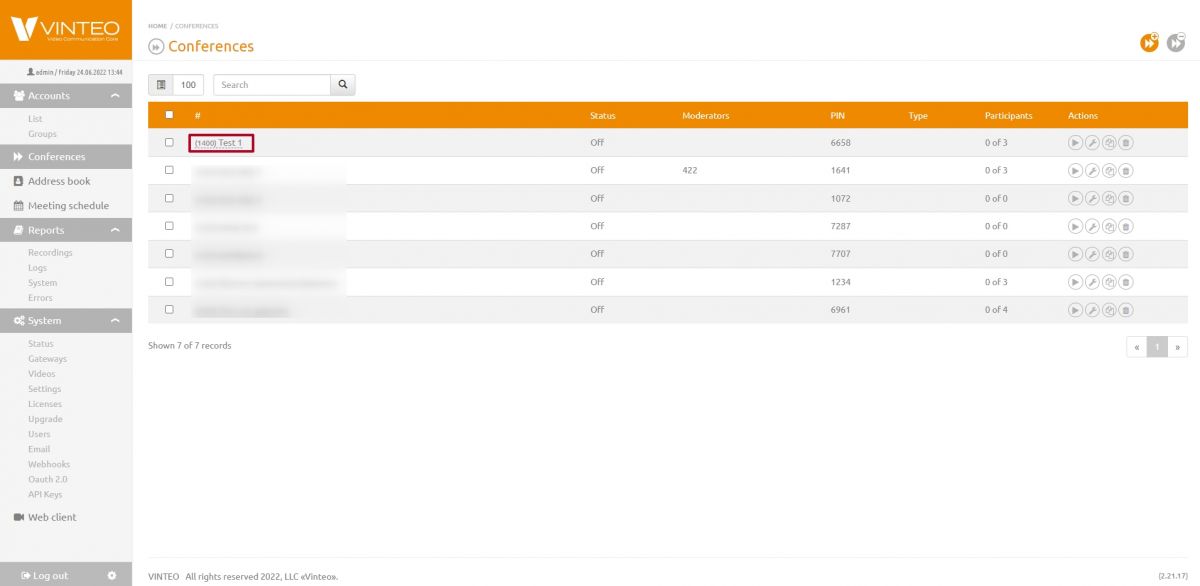Image resolution: width=1200 pixels, height=586 pixels.
Task: Open Address book from the sidebar
Action: point(59,181)
